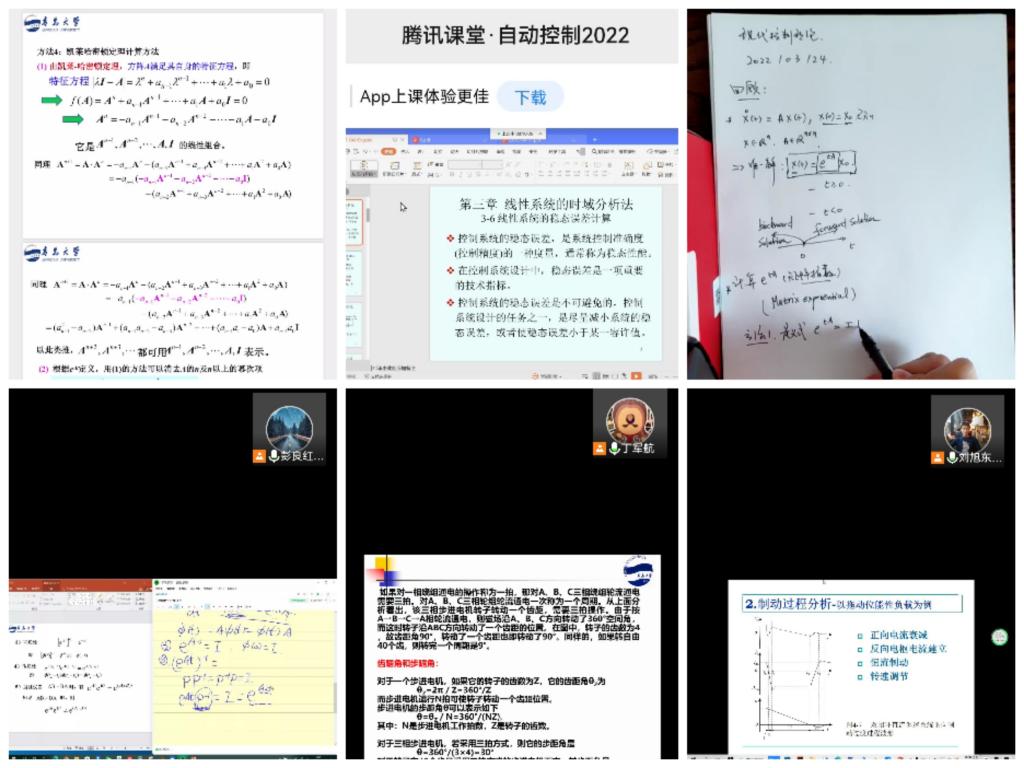Click the bullet 反向电枢电流建立
Viewport: 1024px width, 768px height.
pyautogui.click(x=908, y=648)
